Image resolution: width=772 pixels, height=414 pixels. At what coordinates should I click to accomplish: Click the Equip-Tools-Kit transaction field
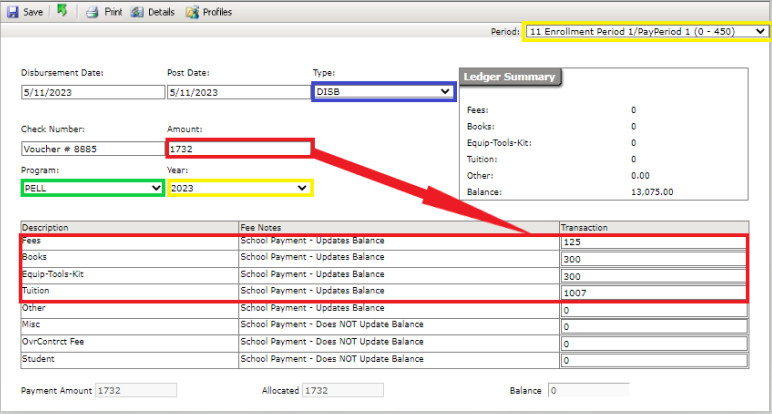[654, 276]
